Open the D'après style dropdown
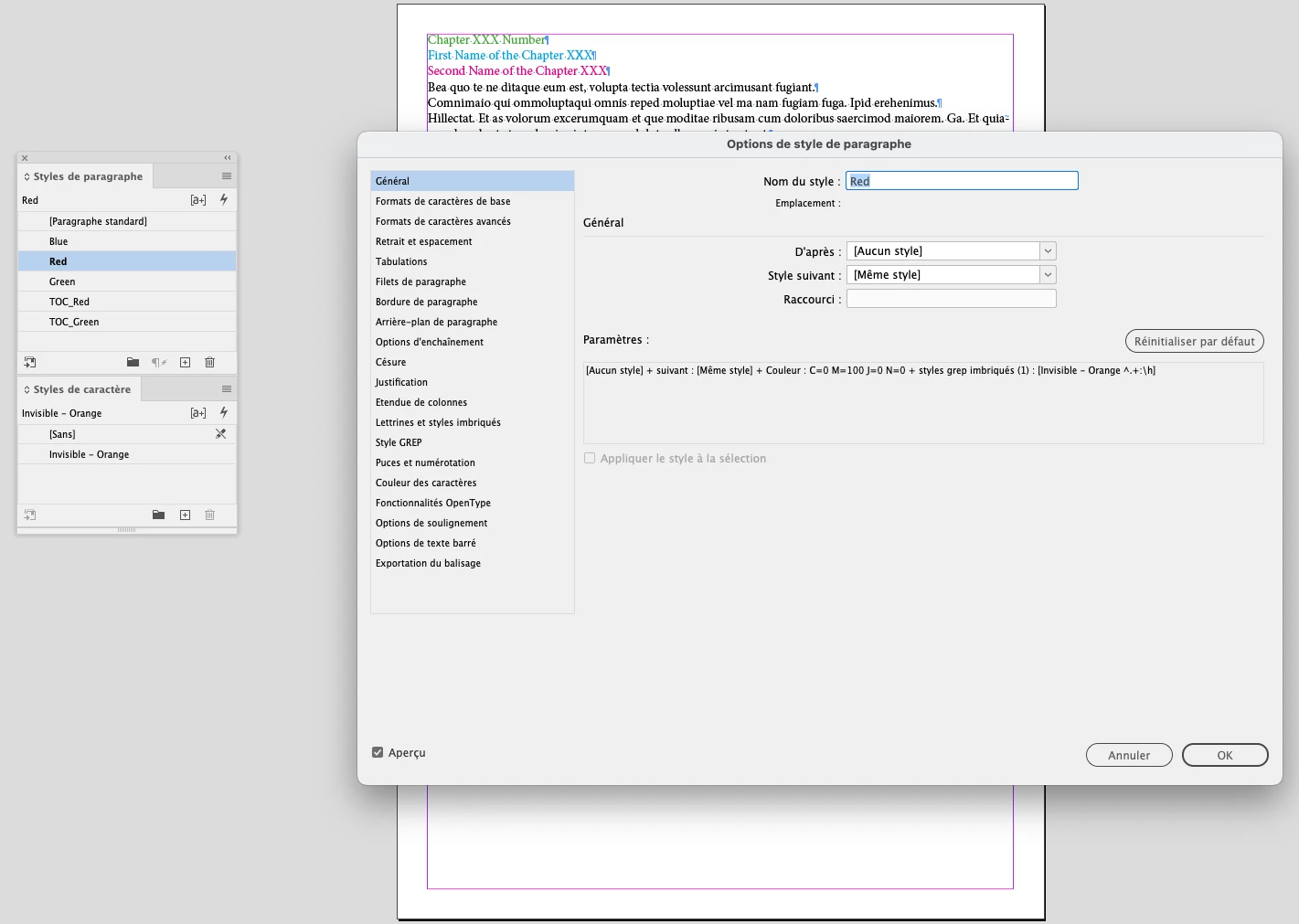1299x924 pixels. point(952,250)
